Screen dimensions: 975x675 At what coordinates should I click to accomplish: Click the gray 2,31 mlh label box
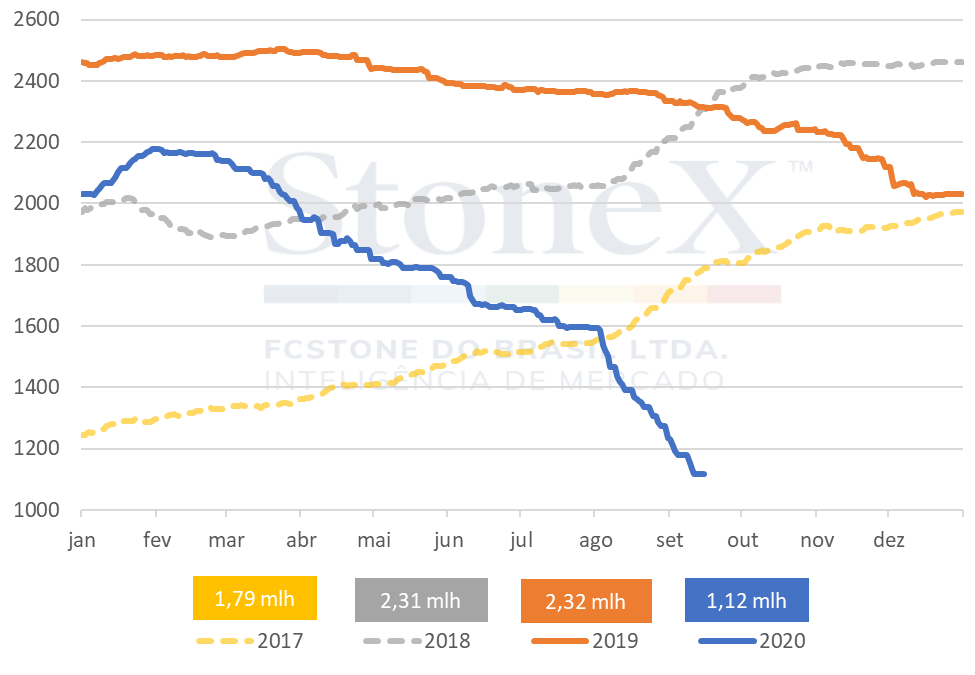[x=421, y=600]
